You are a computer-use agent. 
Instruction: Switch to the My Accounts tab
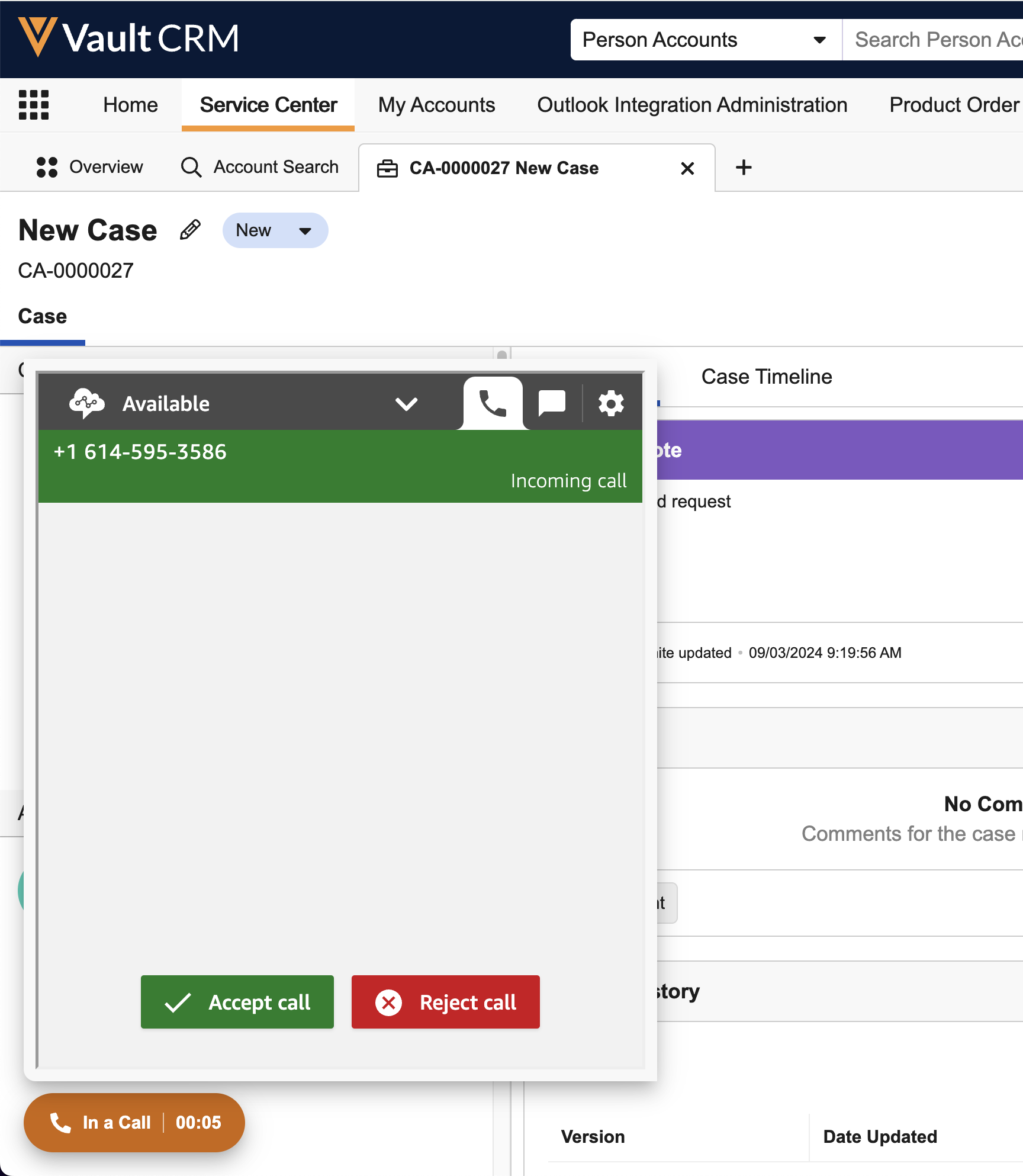(x=436, y=105)
